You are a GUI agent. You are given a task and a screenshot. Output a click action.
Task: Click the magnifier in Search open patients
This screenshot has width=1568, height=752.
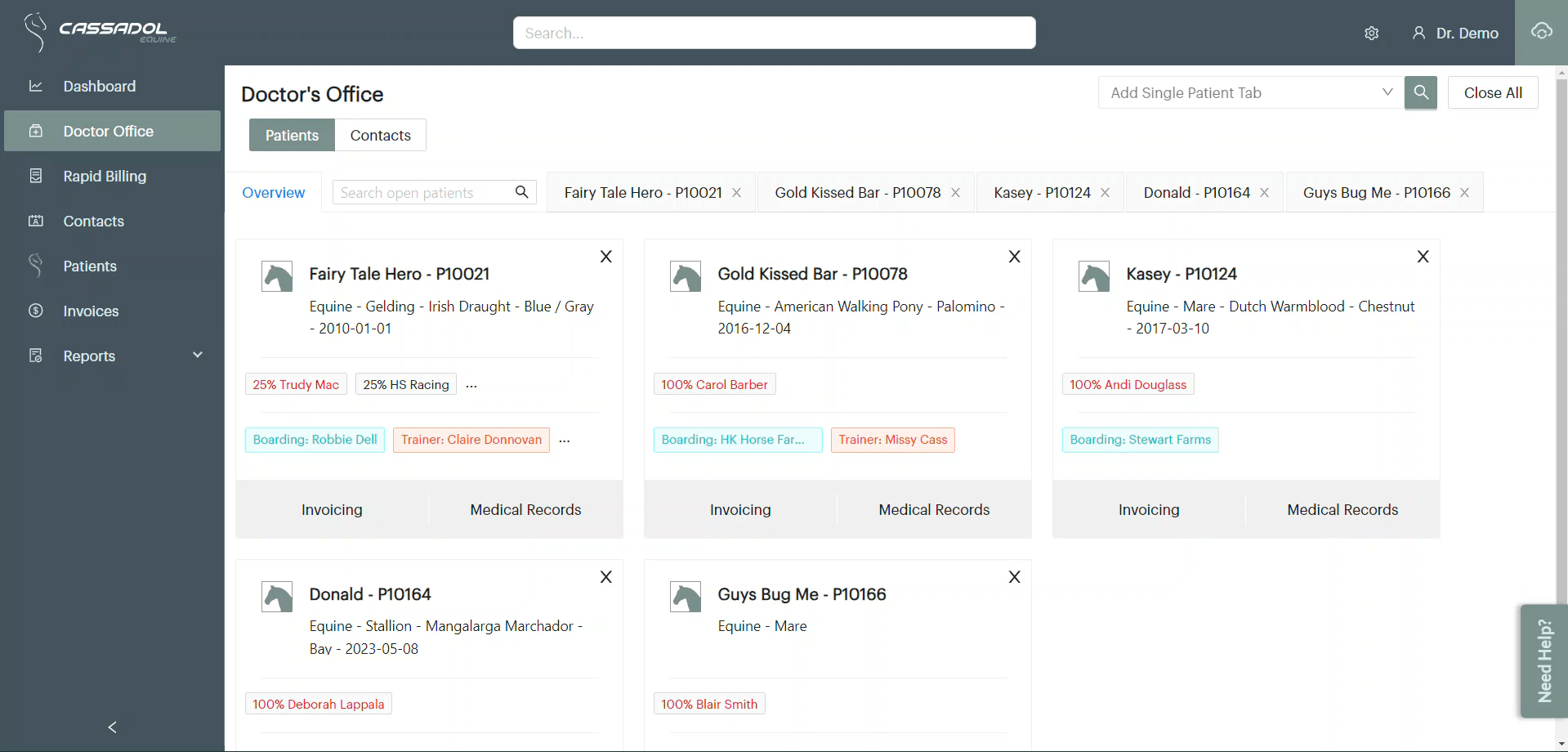point(521,192)
